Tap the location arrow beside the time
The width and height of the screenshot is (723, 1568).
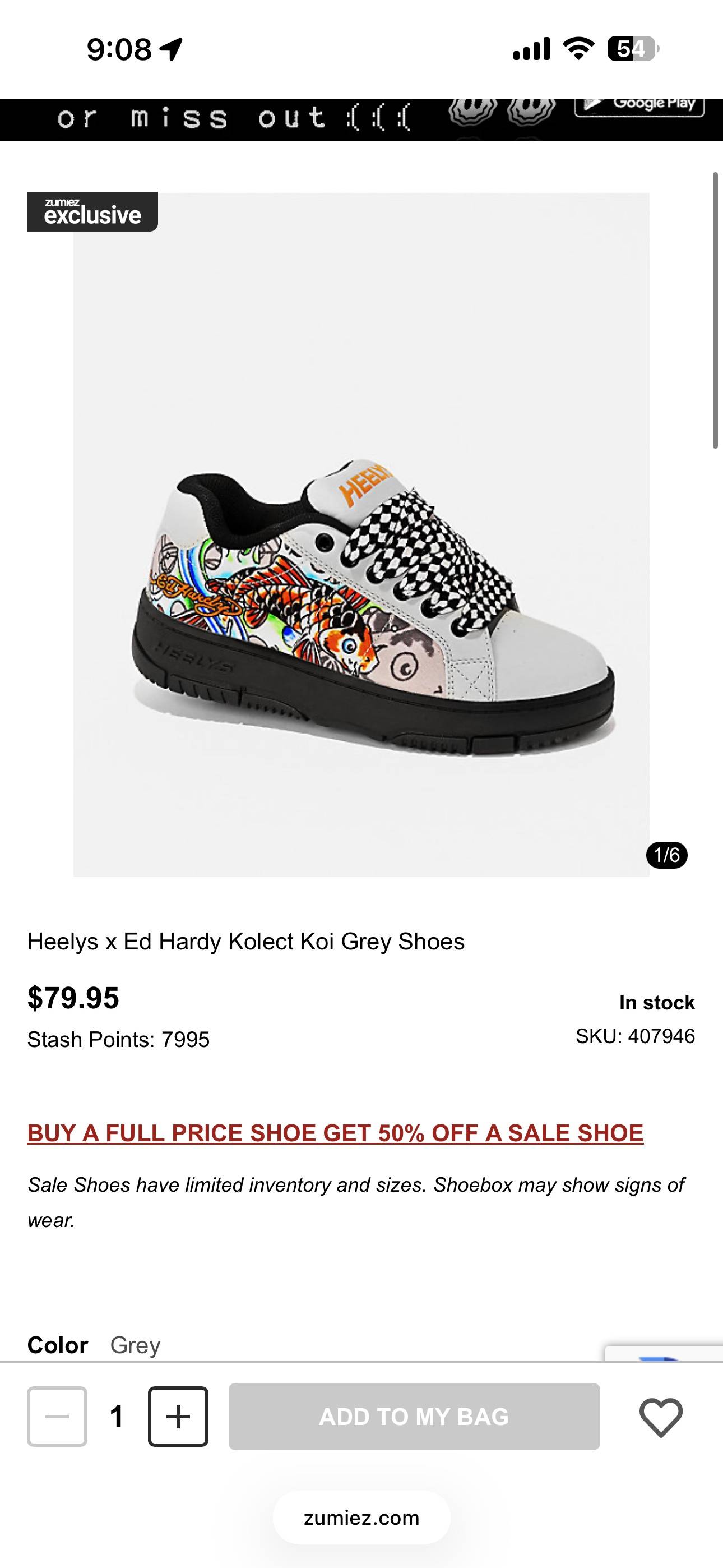(x=171, y=49)
